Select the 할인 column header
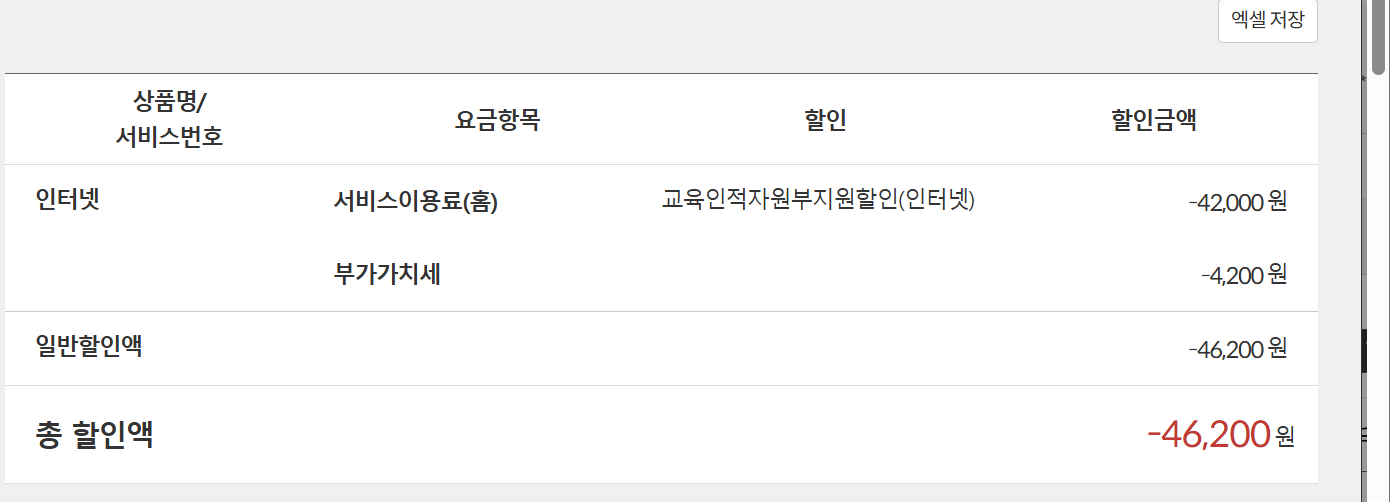This screenshot has width=1390, height=502. 825,121
